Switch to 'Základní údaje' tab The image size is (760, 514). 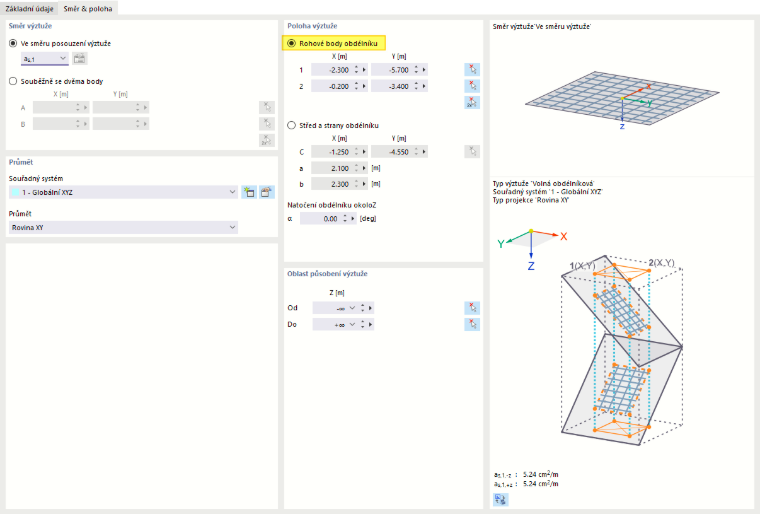[30, 9]
